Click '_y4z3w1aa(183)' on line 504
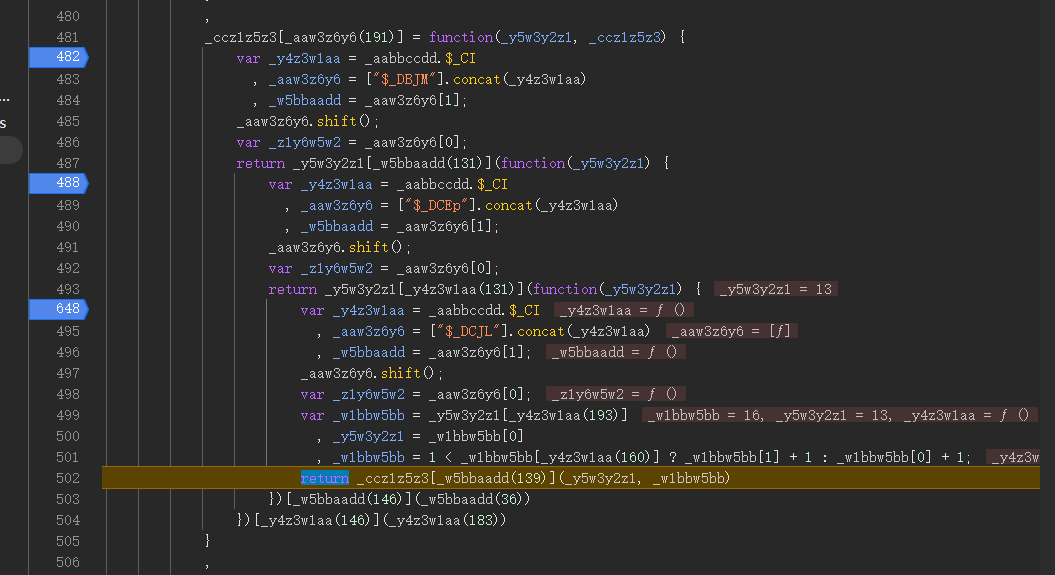Viewport: 1055px width, 575px height. pyautogui.click(x=444, y=520)
